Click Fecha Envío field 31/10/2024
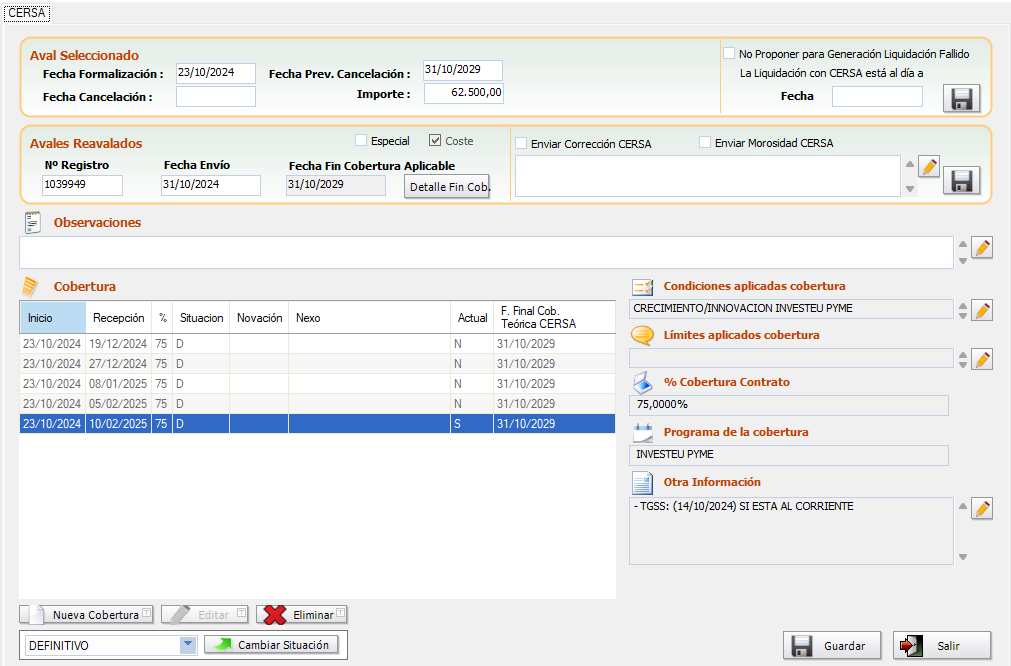Viewport: 1011px width, 666px height. click(x=211, y=185)
